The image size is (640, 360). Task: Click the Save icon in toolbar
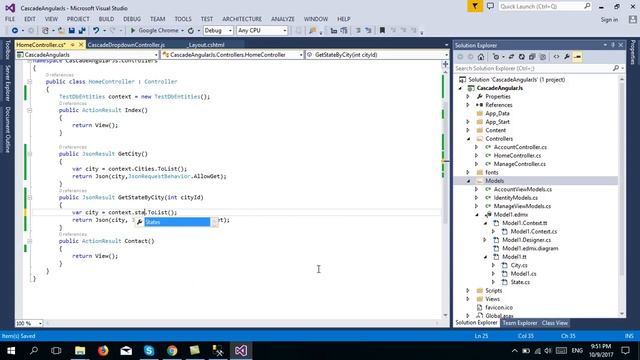pos(72,31)
